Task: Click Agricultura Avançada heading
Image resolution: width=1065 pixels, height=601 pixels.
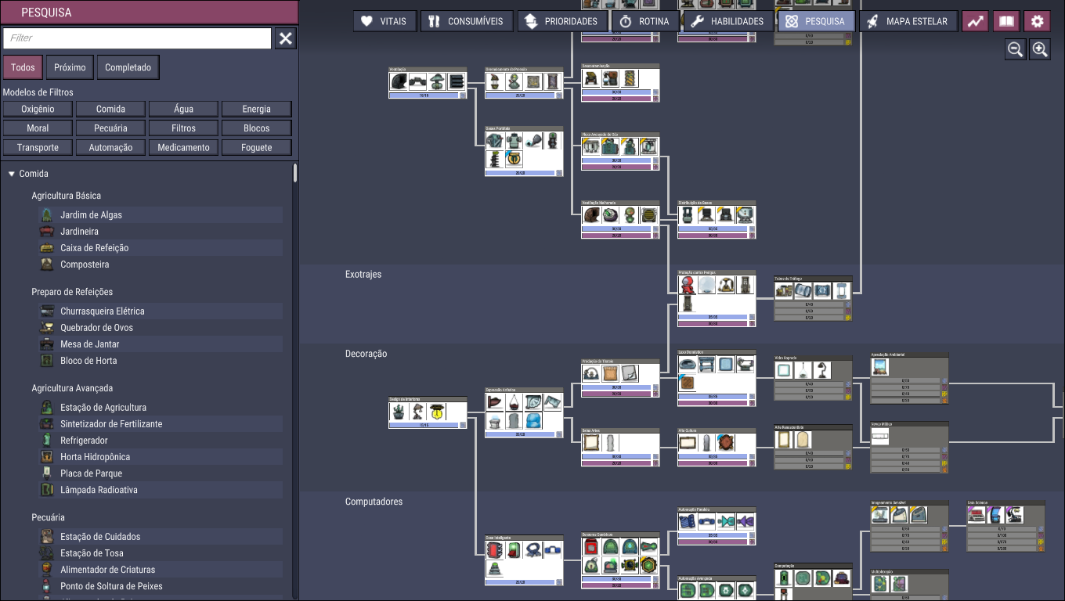Action: [72, 388]
